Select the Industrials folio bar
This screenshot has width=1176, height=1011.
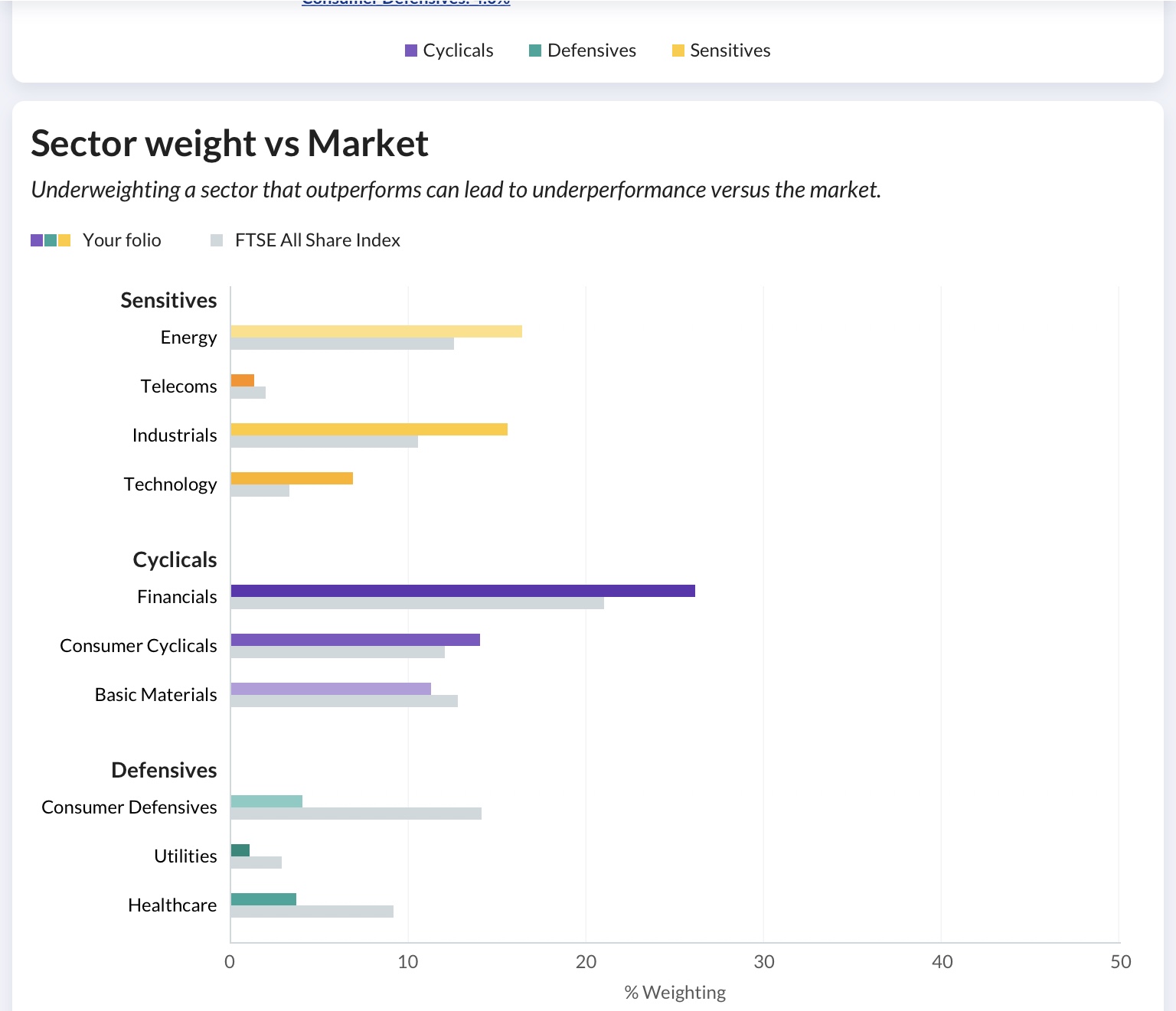pos(369,429)
